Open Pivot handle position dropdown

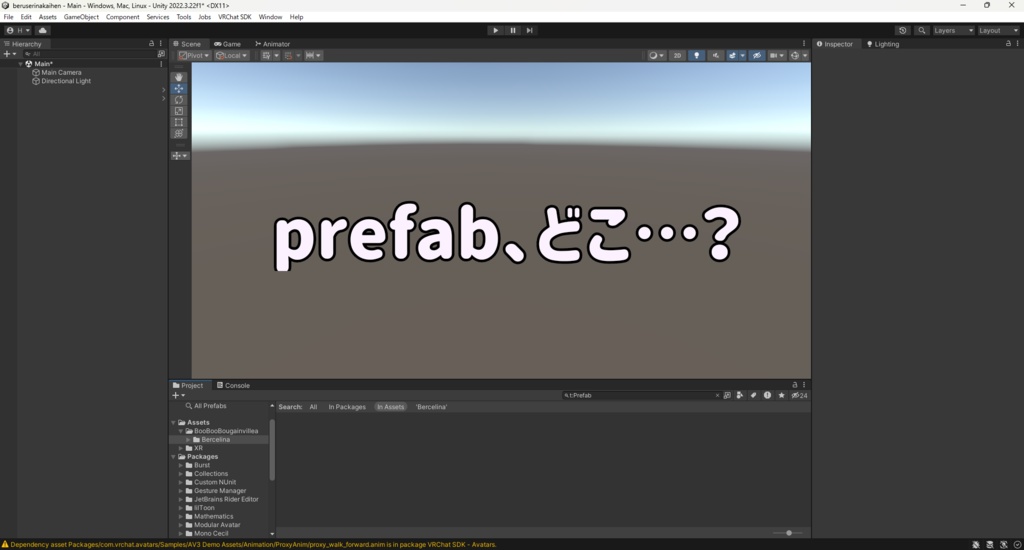click(x=194, y=56)
